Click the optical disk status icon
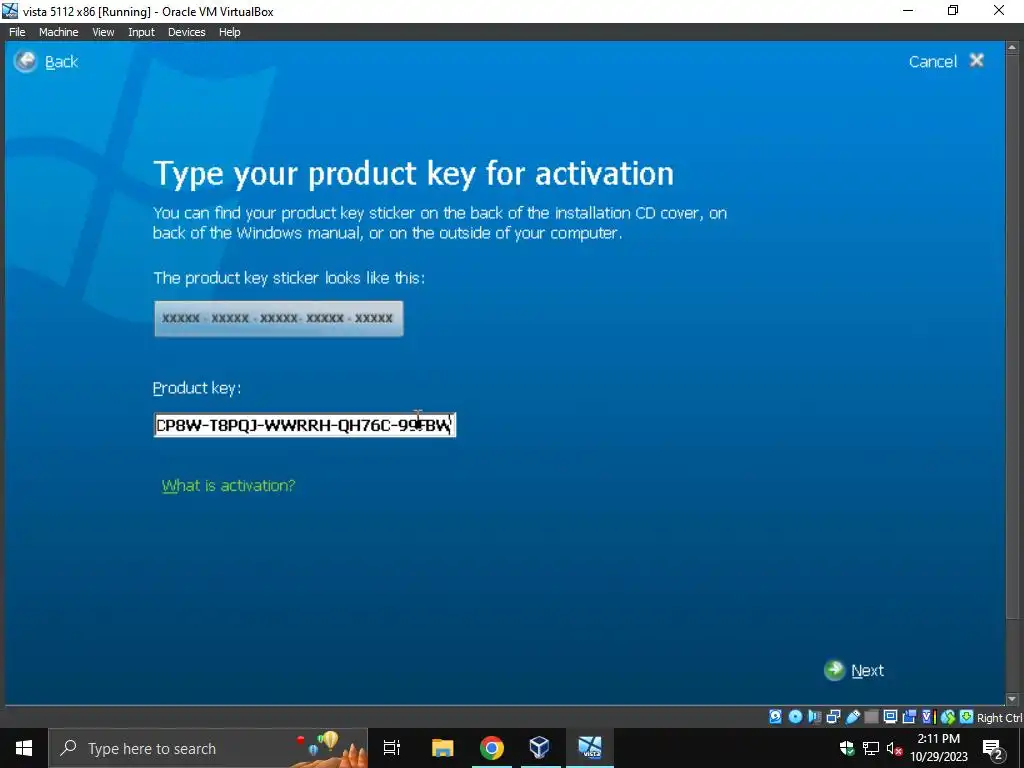Screen dimensions: 1024x768 [795, 717]
